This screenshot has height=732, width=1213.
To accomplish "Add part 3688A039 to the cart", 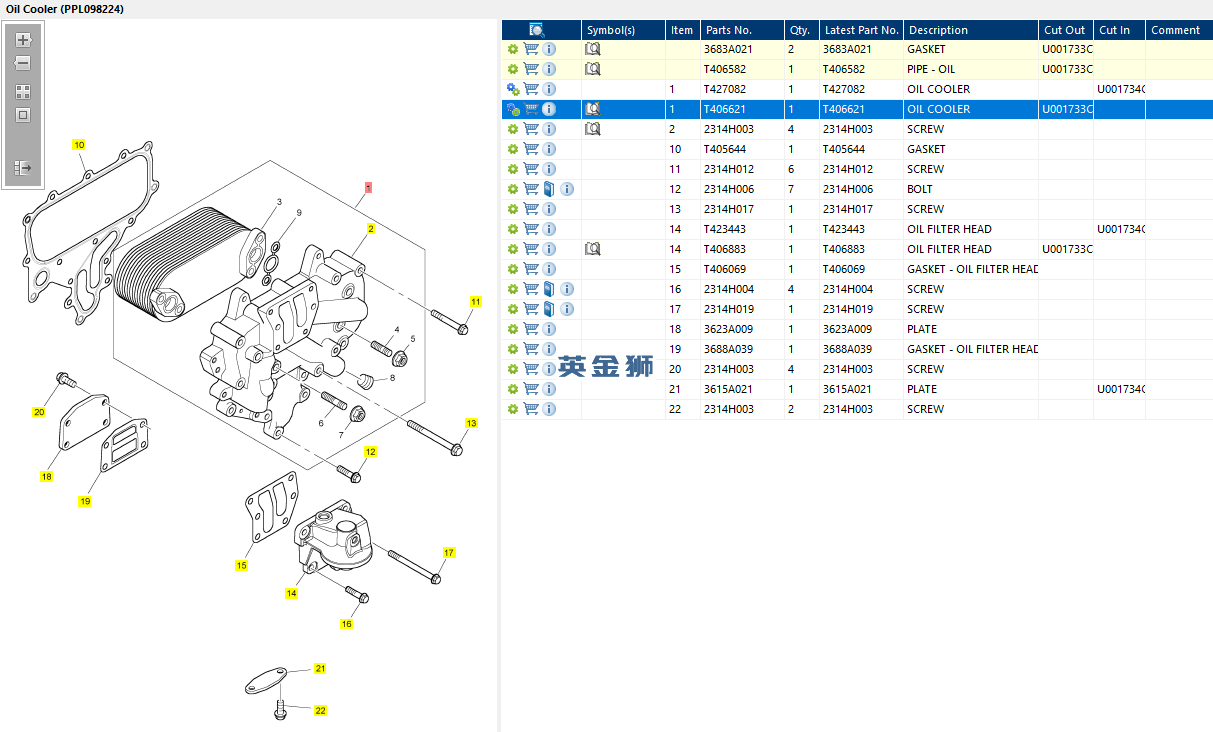I will (x=531, y=349).
